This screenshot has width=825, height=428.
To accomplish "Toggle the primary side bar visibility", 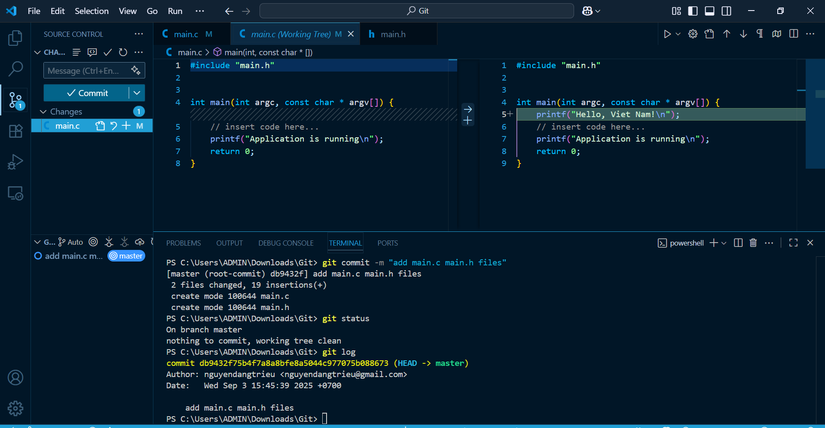I will [692, 11].
